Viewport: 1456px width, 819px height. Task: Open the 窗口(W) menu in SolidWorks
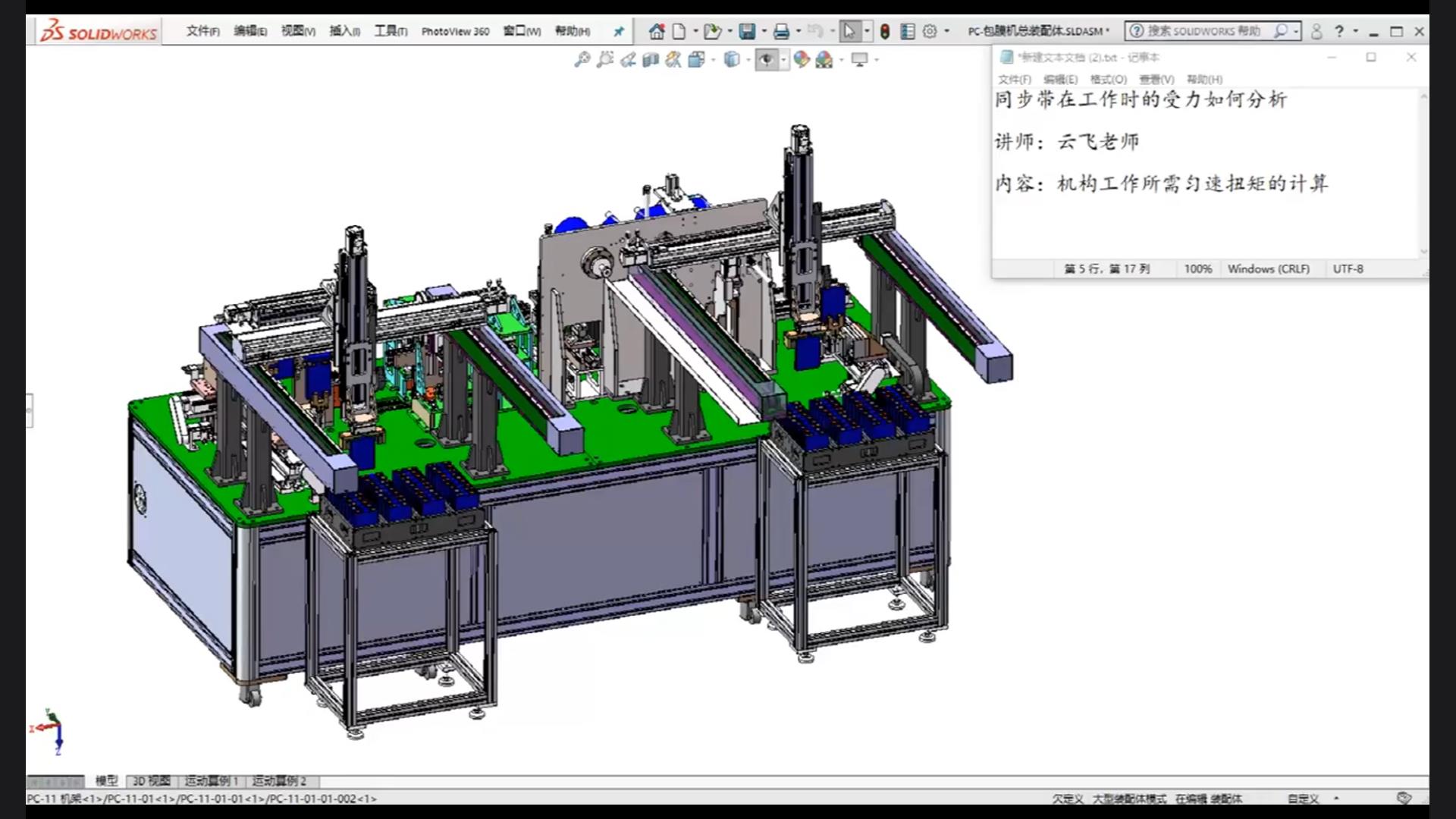coord(522,31)
